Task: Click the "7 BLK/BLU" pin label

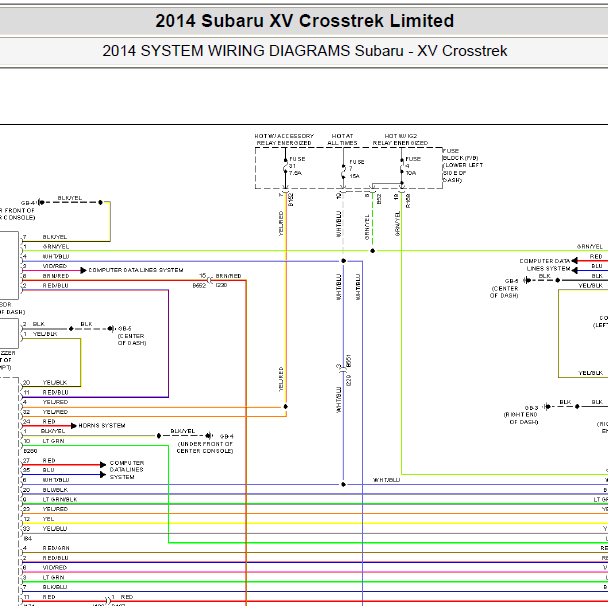Action: pyautogui.click(x=45, y=587)
